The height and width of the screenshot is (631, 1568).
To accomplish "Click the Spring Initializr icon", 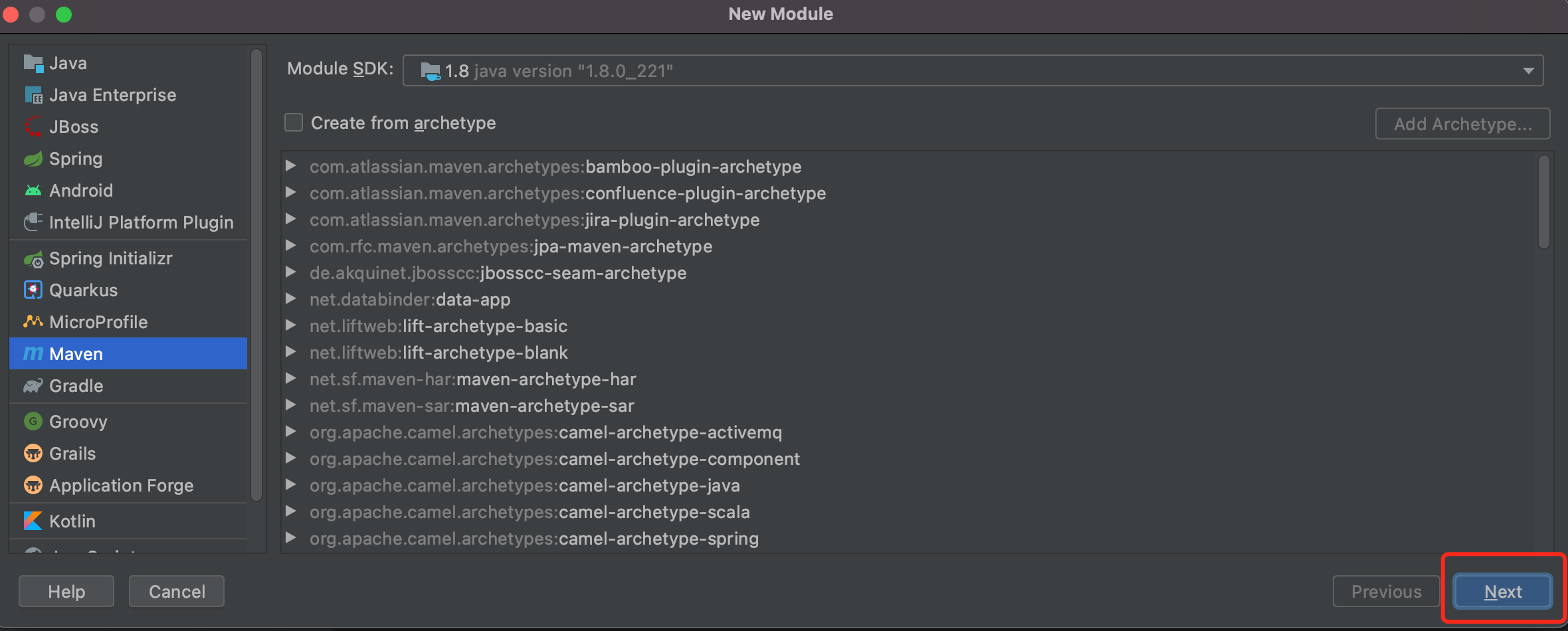I will click(x=33, y=259).
